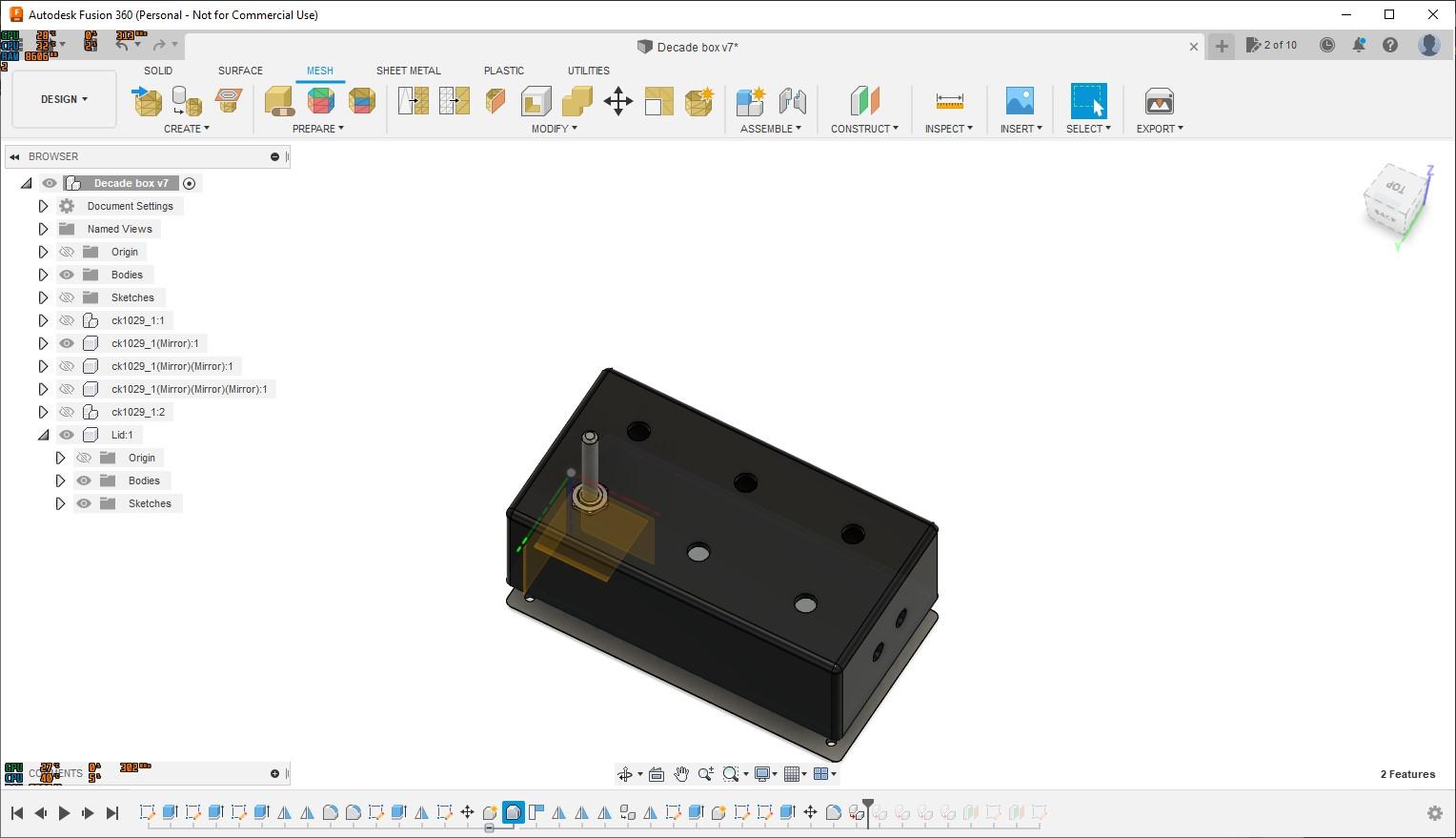Click the Insert image icon
This screenshot has width=1456, height=838.
pyautogui.click(x=1020, y=101)
